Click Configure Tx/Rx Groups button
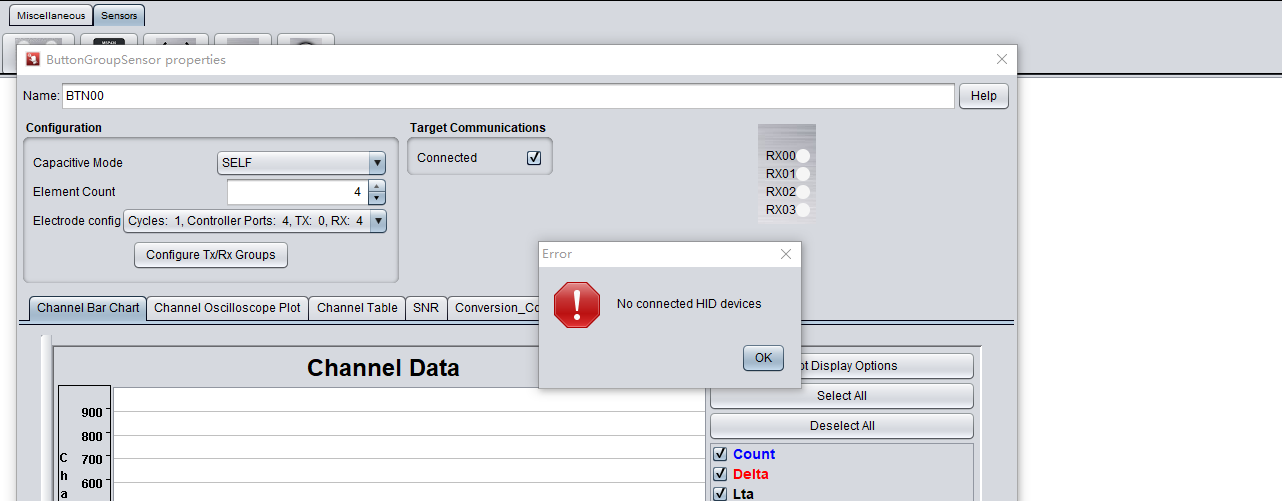The height and width of the screenshot is (501, 1282). [211, 255]
